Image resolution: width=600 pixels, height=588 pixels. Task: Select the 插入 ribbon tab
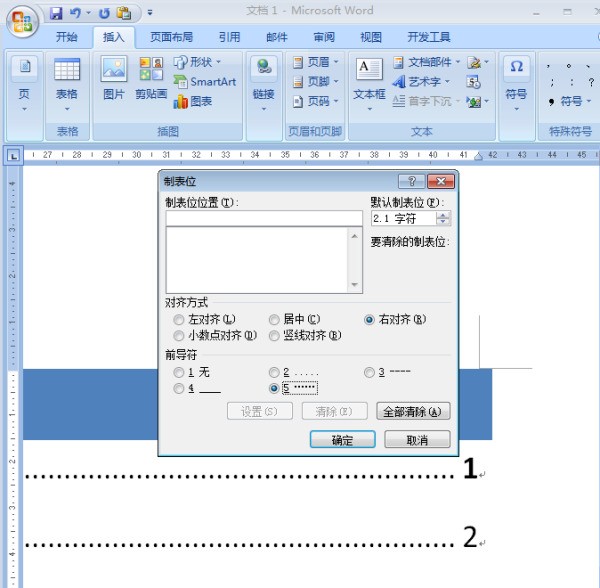tap(114, 37)
